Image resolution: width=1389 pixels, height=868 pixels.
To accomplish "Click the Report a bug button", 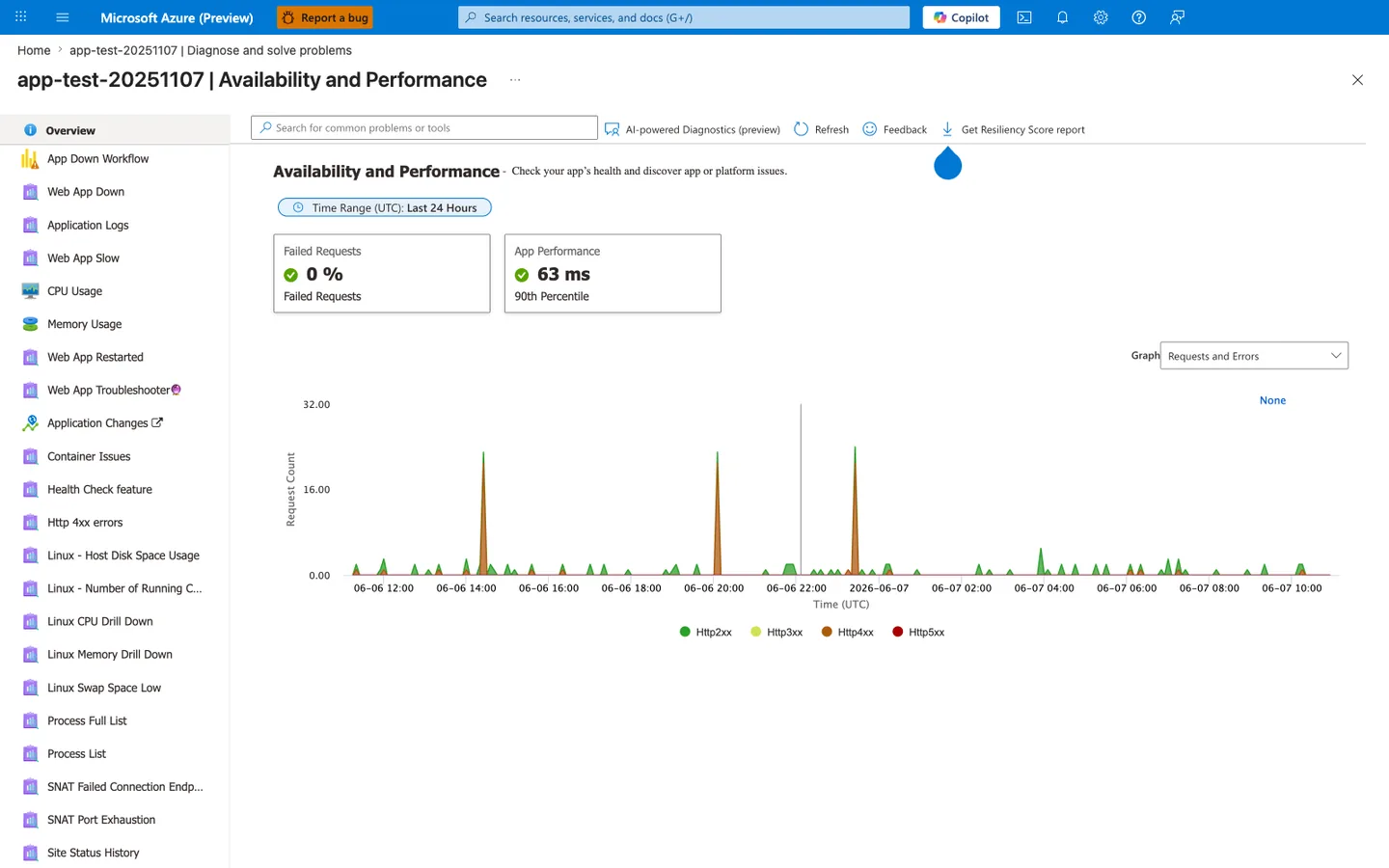I will click(x=324, y=17).
